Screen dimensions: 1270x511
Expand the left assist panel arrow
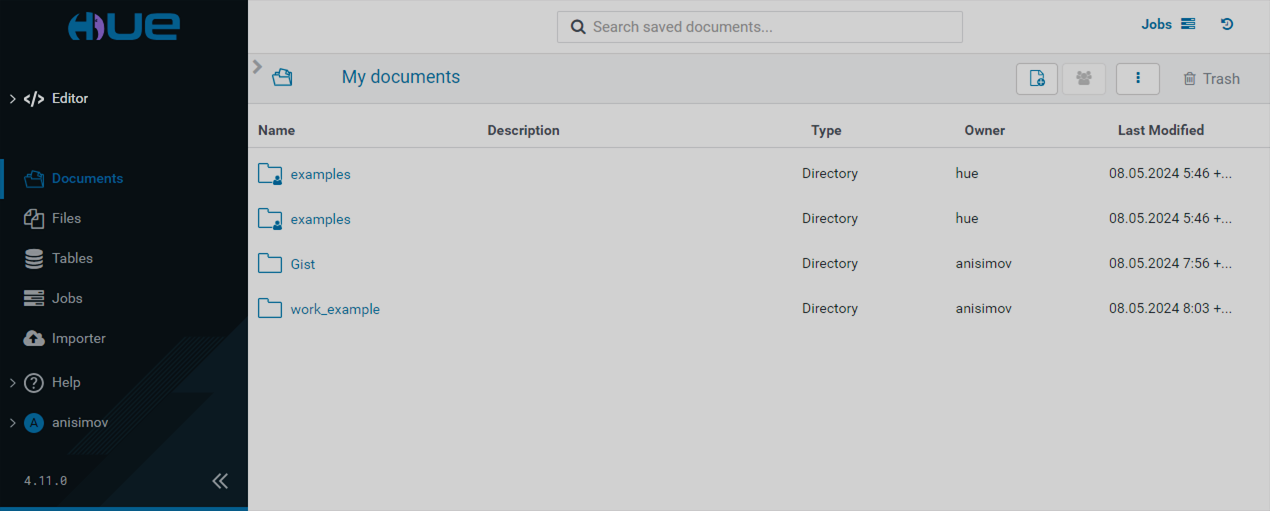click(x=258, y=67)
